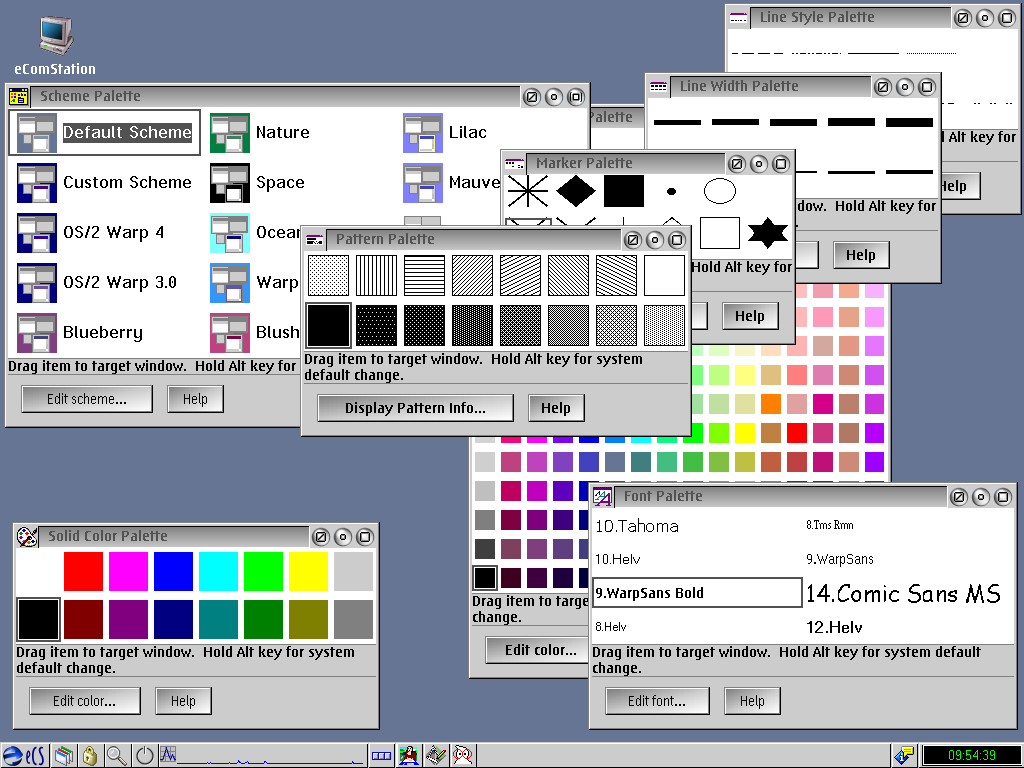Select the solid diamond marker
This screenshot has height=768, width=1024.
pyautogui.click(x=576, y=191)
